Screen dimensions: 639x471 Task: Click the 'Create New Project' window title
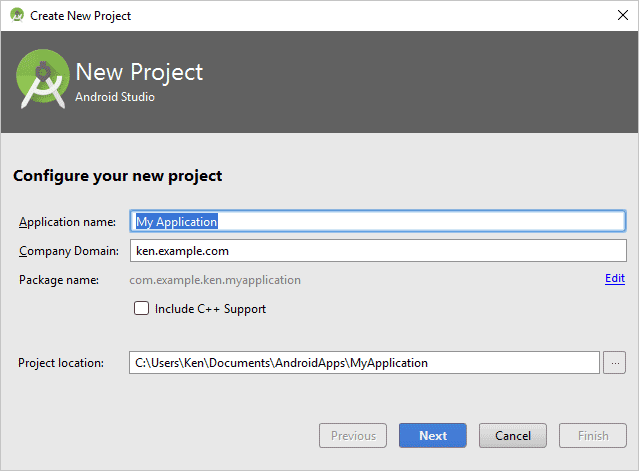[x=80, y=15]
